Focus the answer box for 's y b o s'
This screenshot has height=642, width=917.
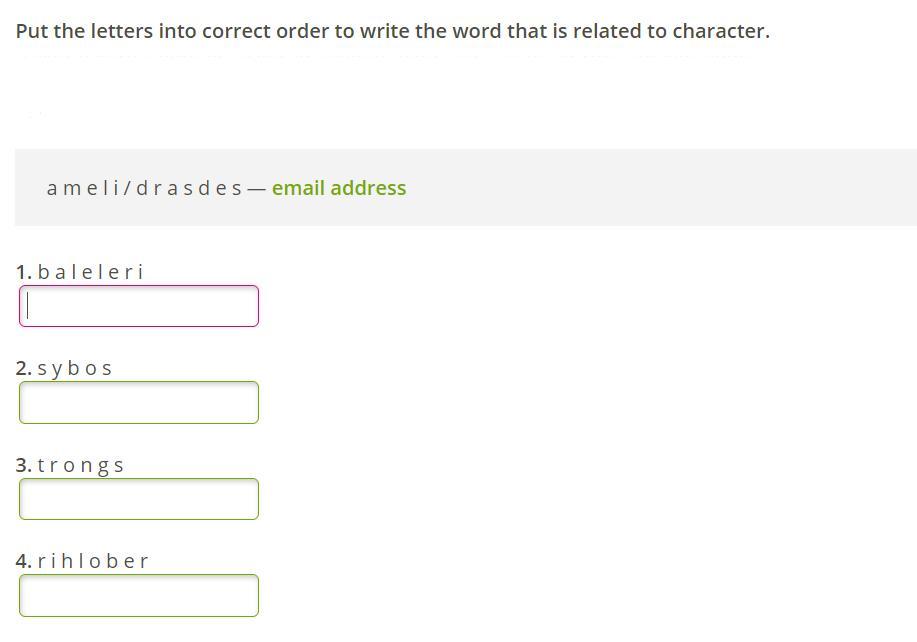click(139, 402)
